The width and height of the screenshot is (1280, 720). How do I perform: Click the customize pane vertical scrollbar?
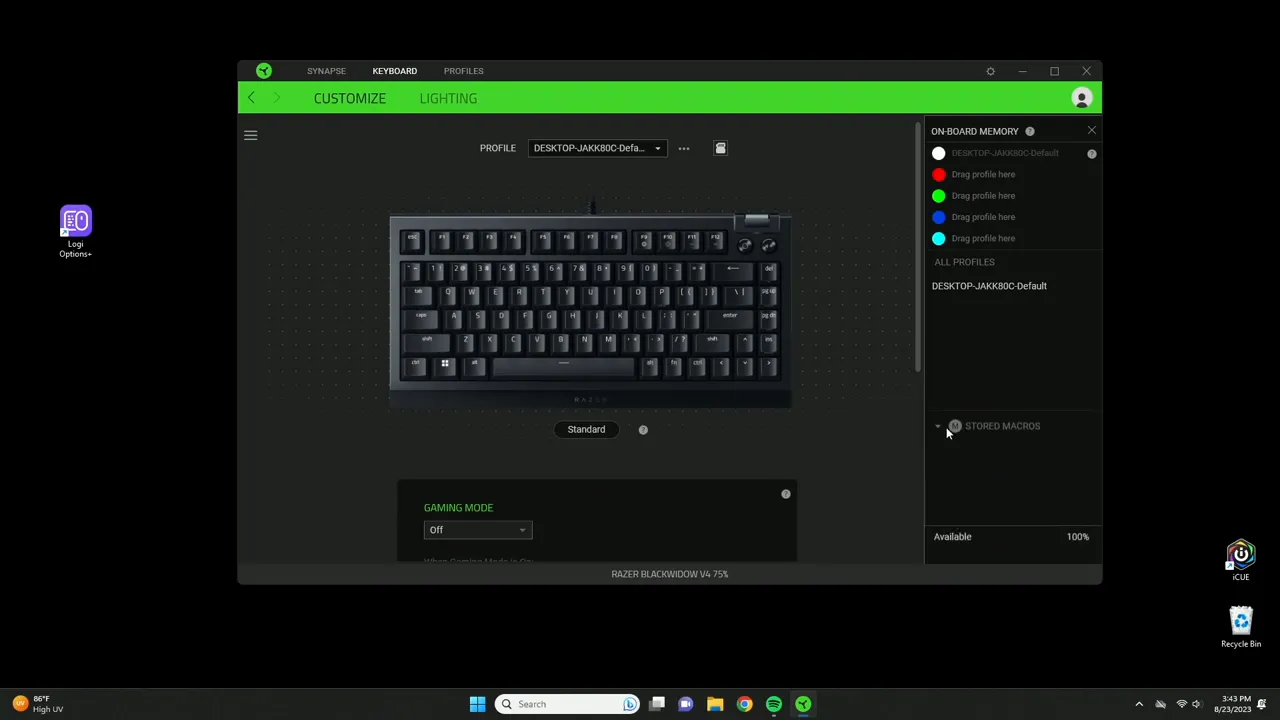pos(917,249)
